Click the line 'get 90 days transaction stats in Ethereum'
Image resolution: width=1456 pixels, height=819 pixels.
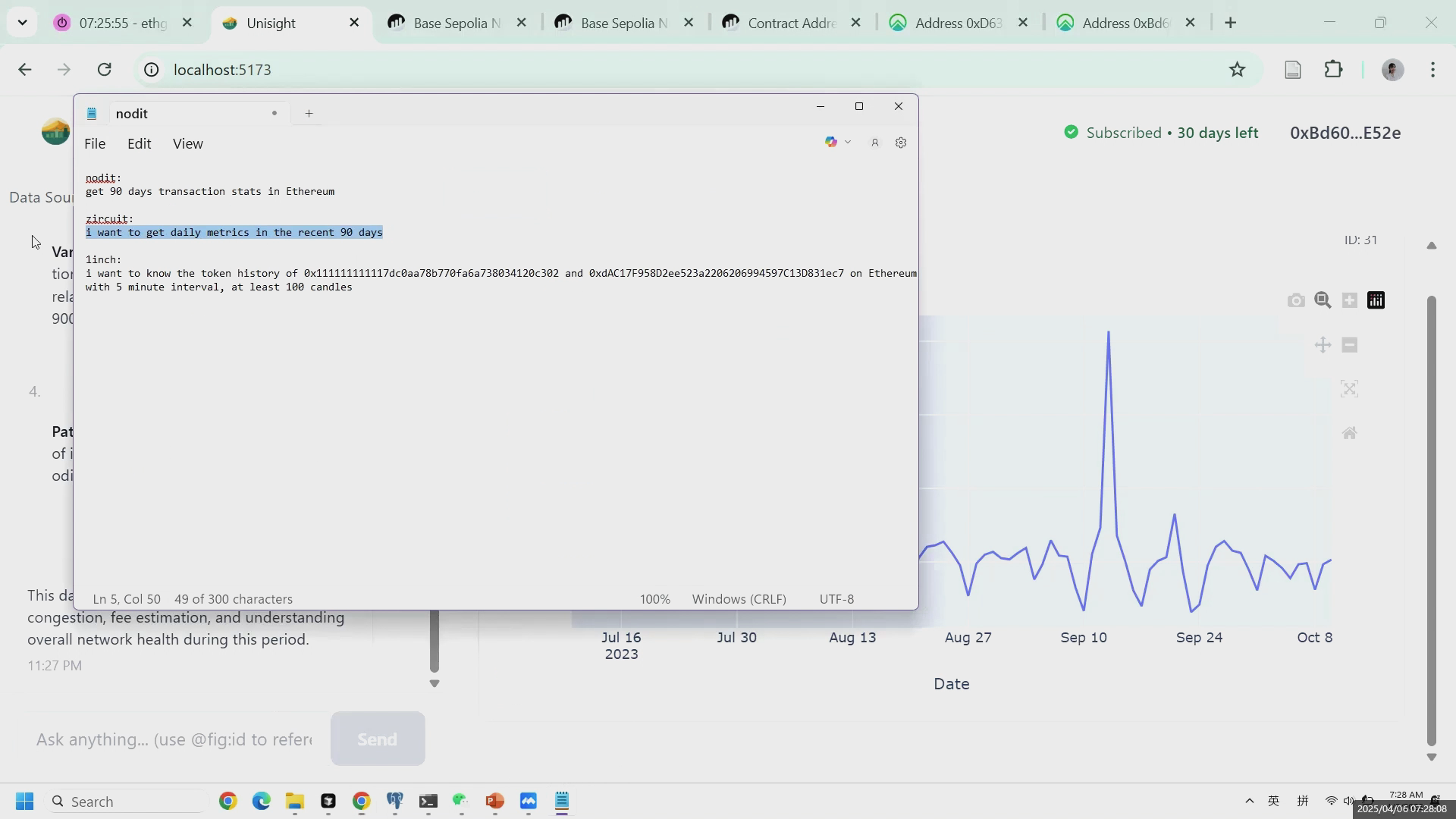tap(210, 192)
